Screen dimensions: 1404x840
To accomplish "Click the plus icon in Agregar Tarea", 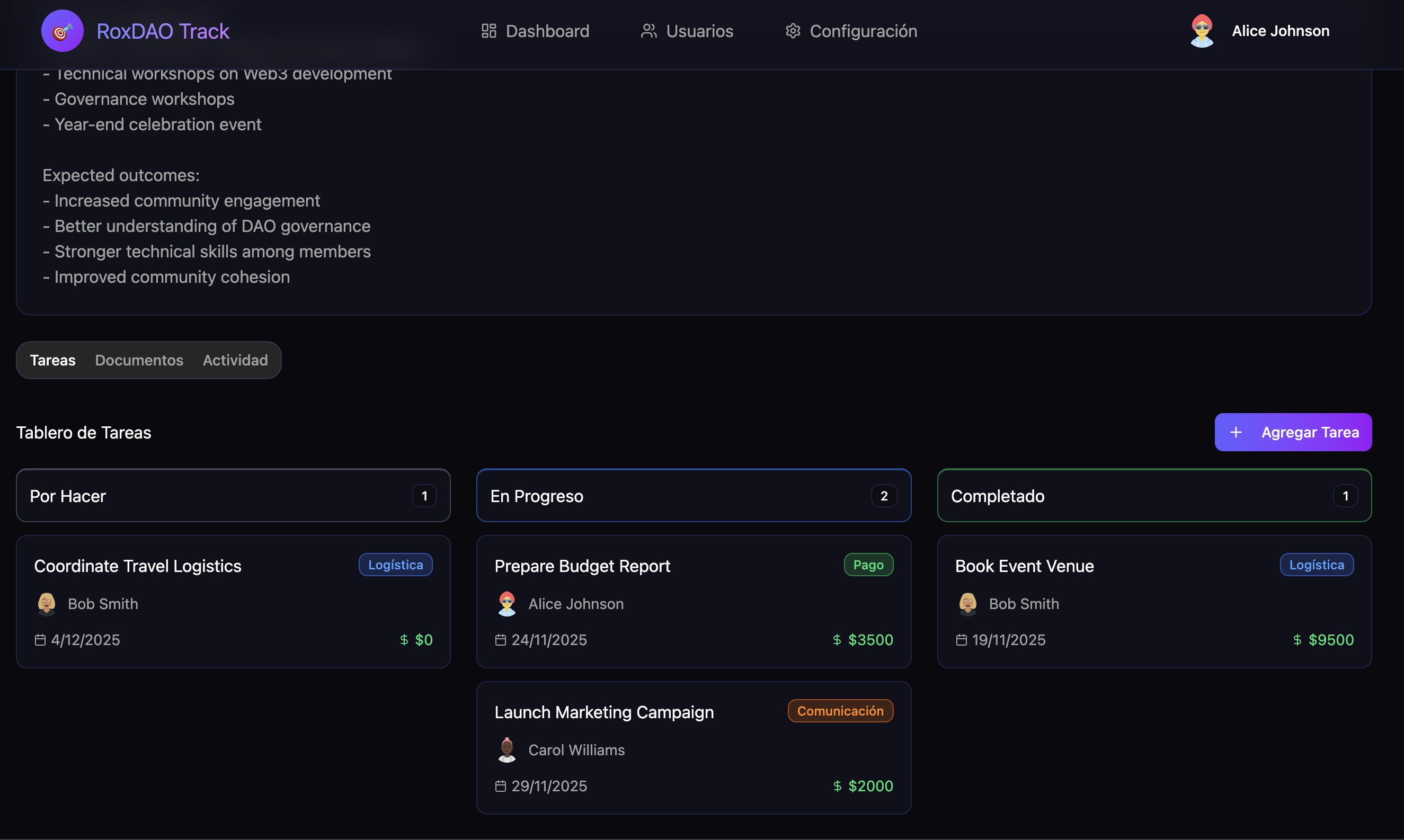I will (x=1236, y=432).
